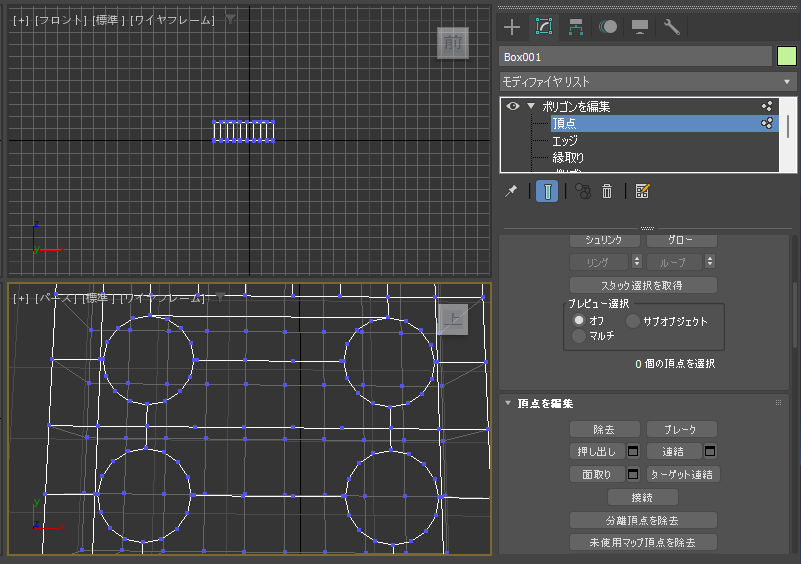Open the green object color swatch
Viewport: 801px width, 564px height.
click(787, 56)
